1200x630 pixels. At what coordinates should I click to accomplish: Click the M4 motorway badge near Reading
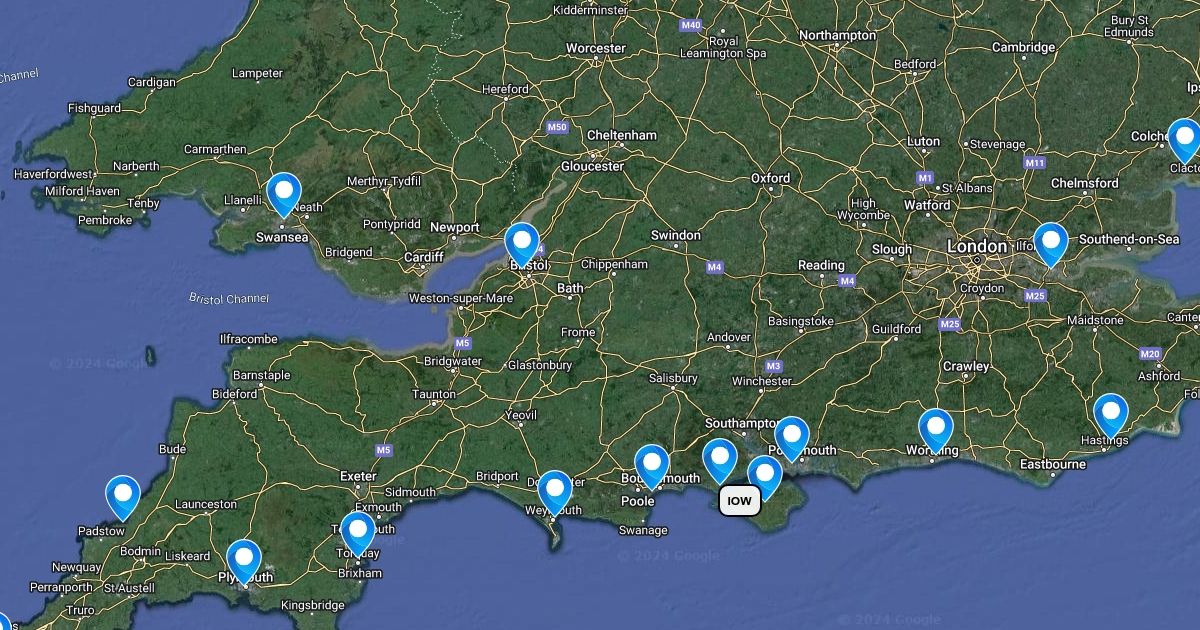(847, 281)
